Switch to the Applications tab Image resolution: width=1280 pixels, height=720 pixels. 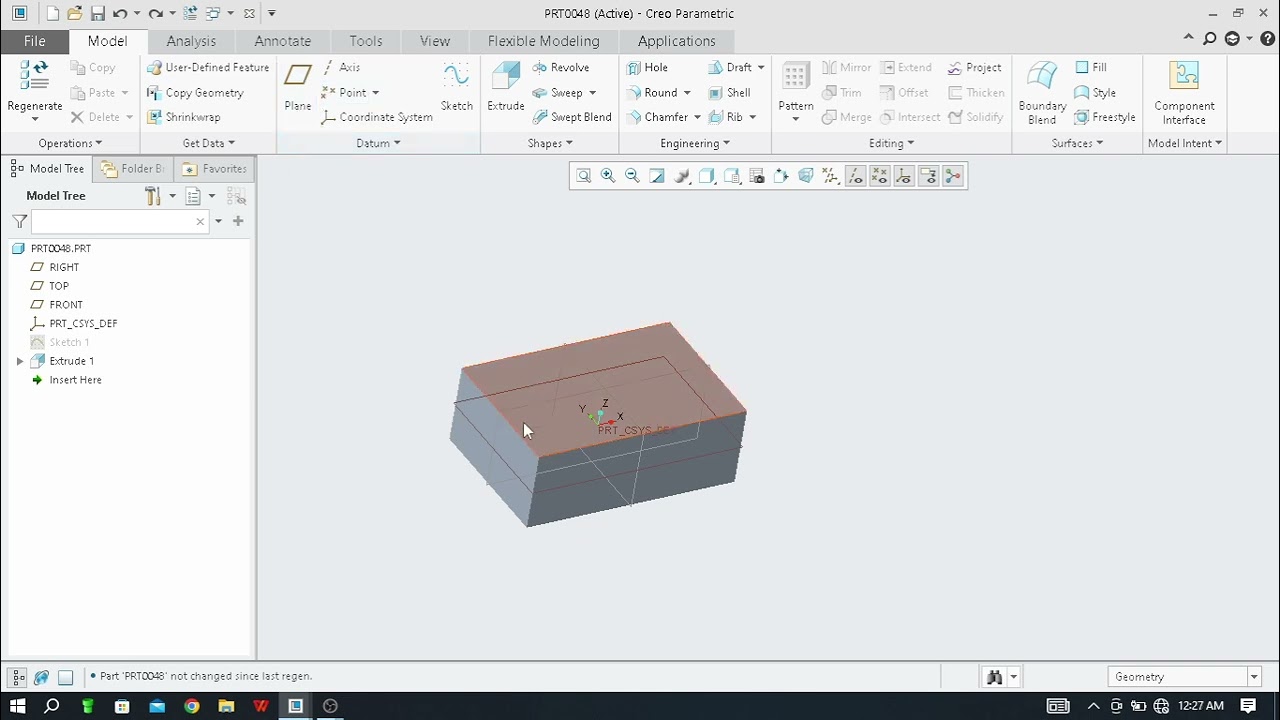[x=677, y=41]
